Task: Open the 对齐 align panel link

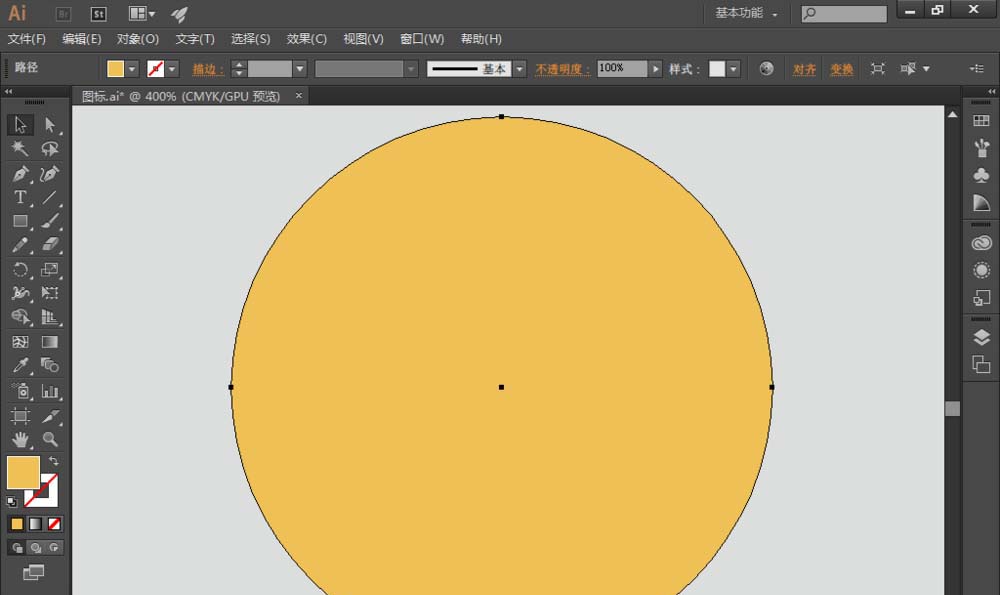Action: click(x=804, y=69)
